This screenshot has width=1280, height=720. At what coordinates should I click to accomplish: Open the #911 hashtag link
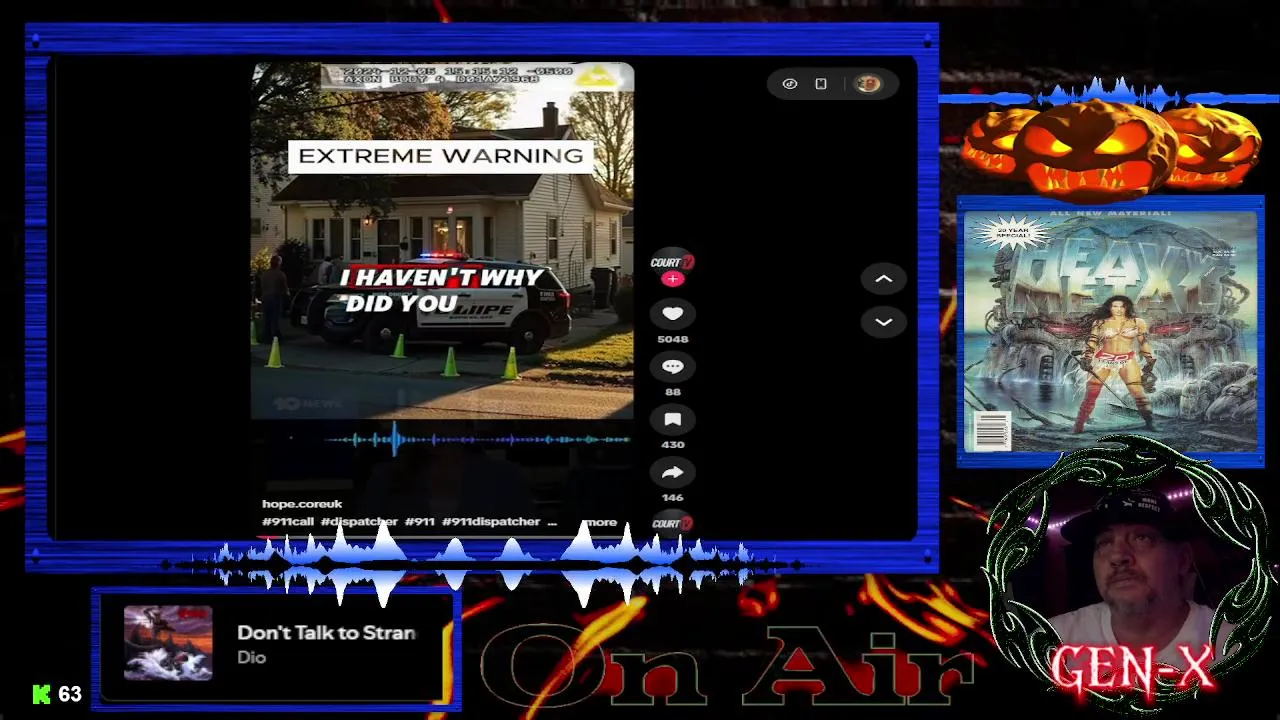420,522
